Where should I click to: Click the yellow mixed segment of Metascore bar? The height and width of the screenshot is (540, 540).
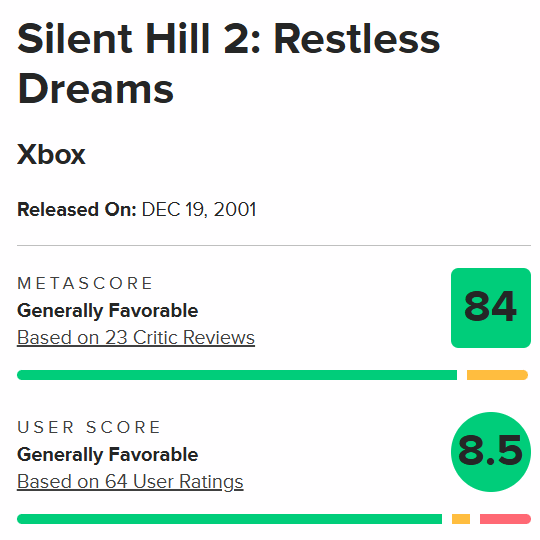pos(497,375)
